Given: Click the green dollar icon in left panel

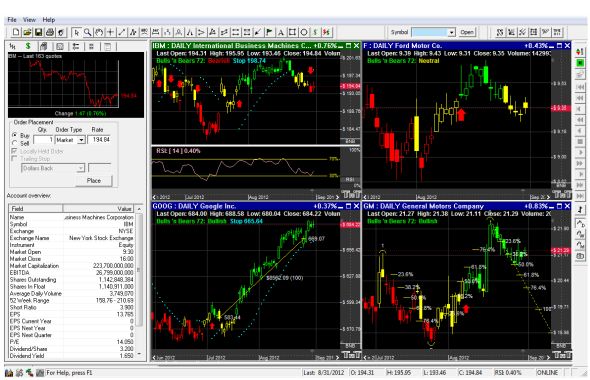Looking at the screenshot, I should [x=28, y=46].
